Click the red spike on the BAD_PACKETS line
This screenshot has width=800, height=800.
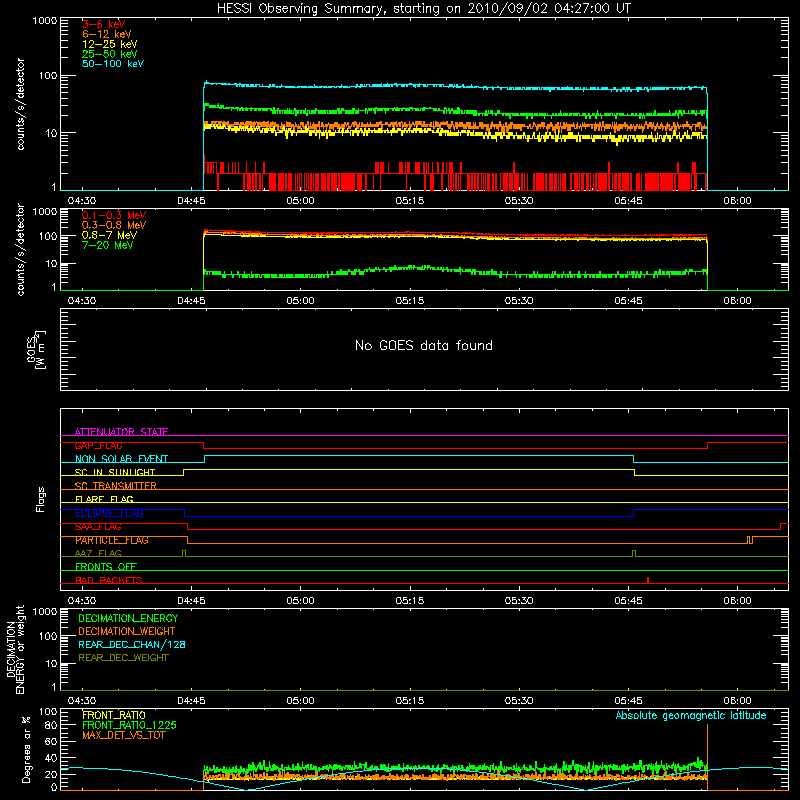pyautogui.click(x=648, y=580)
